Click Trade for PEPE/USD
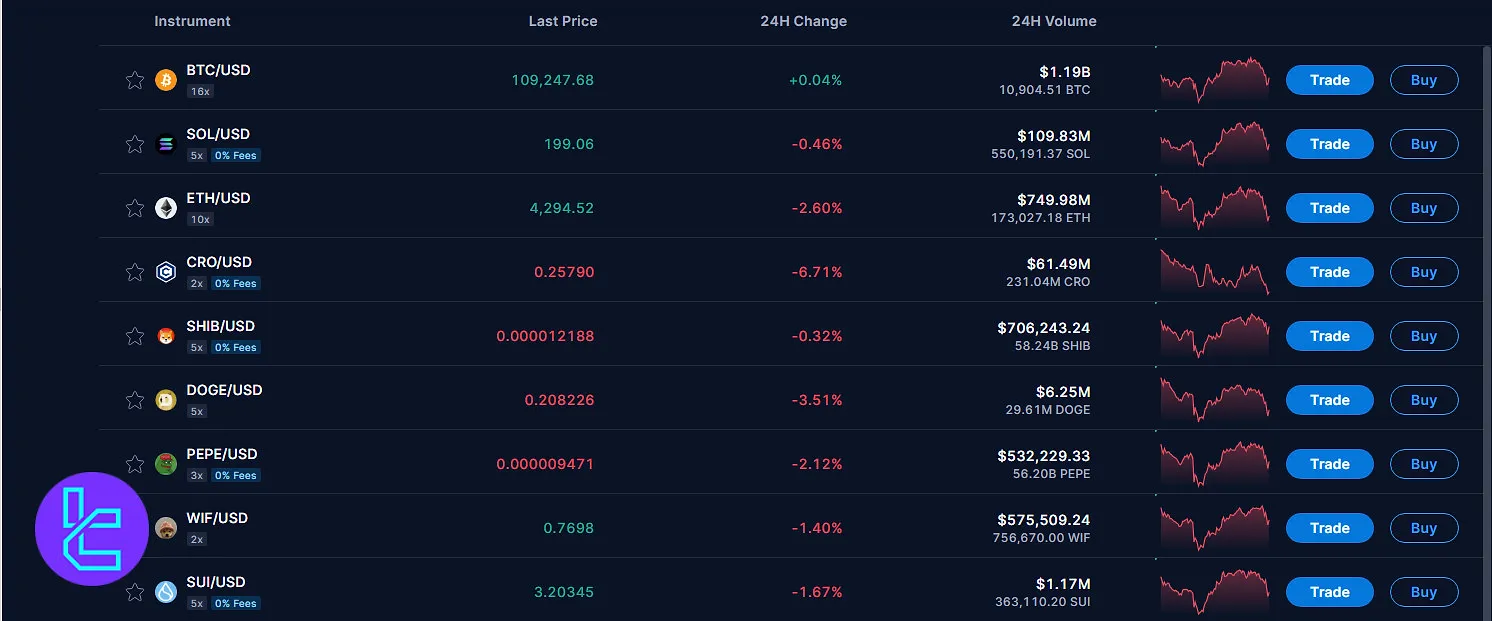This screenshot has width=1492, height=621. click(x=1329, y=464)
